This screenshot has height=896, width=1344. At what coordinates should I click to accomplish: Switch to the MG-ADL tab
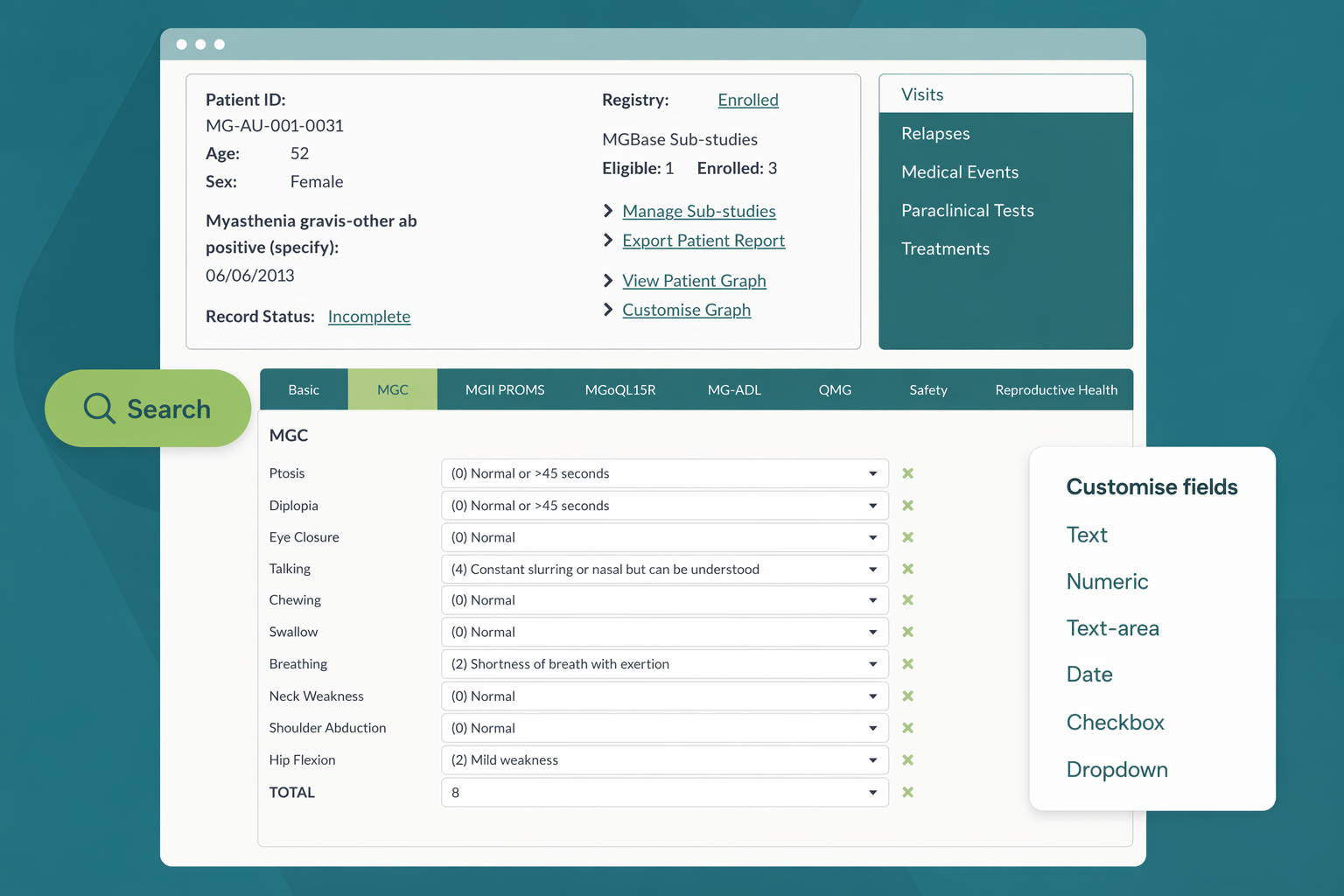pyautogui.click(x=734, y=389)
